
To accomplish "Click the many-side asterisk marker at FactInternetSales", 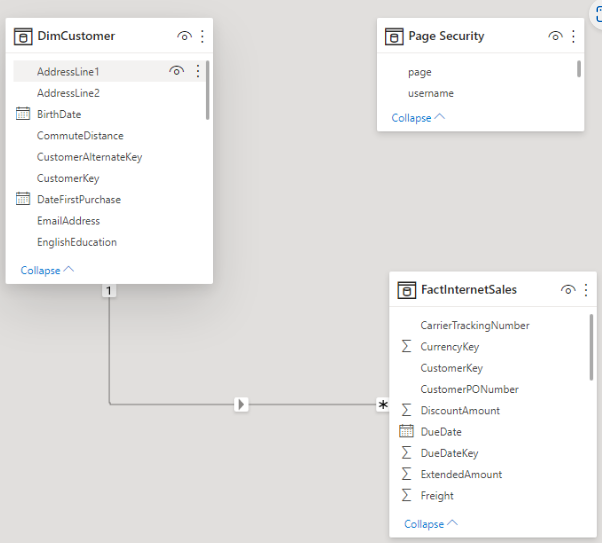I will pyautogui.click(x=383, y=405).
